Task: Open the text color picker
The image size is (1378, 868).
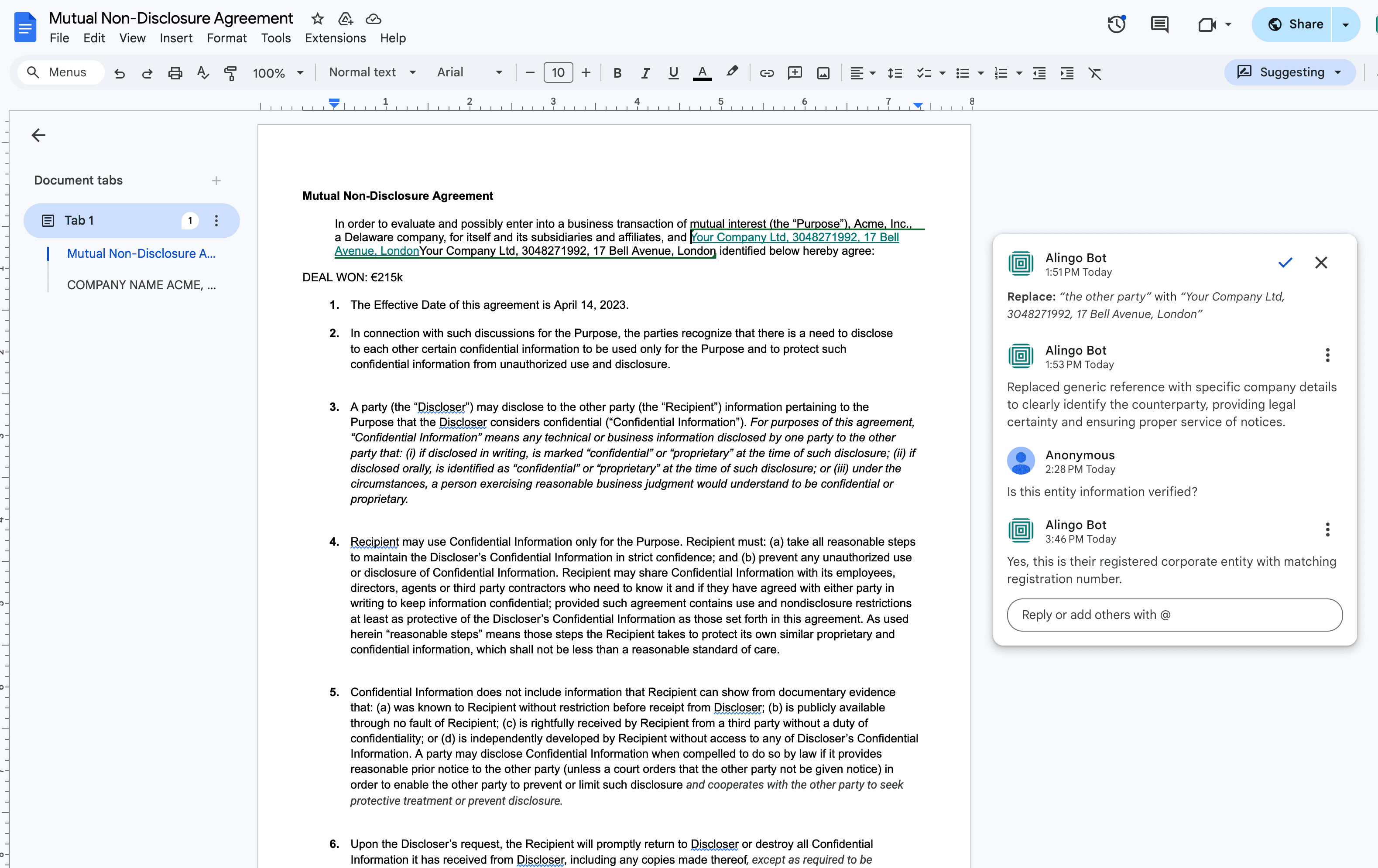Action: [702, 73]
